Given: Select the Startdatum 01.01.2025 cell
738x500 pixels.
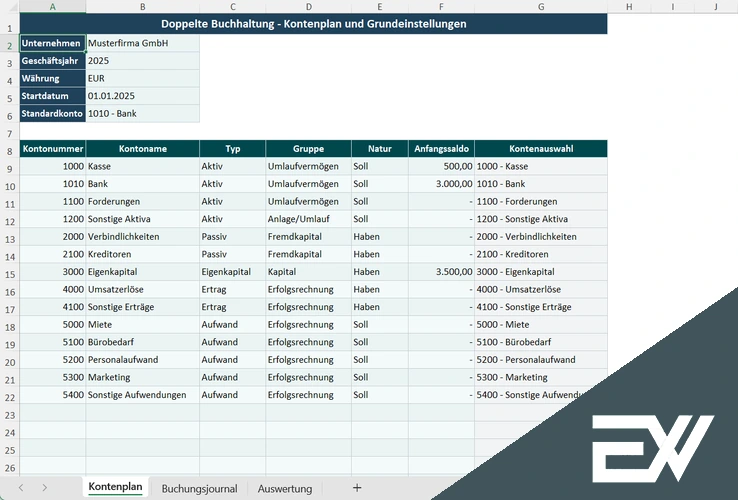Looking at the screenshot, I should [143, 96].
